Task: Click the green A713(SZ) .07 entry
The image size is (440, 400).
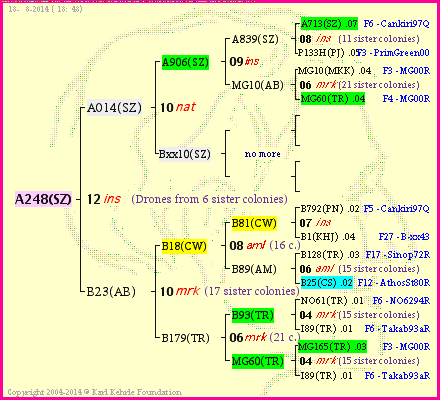Action: [x=329, y=24]
